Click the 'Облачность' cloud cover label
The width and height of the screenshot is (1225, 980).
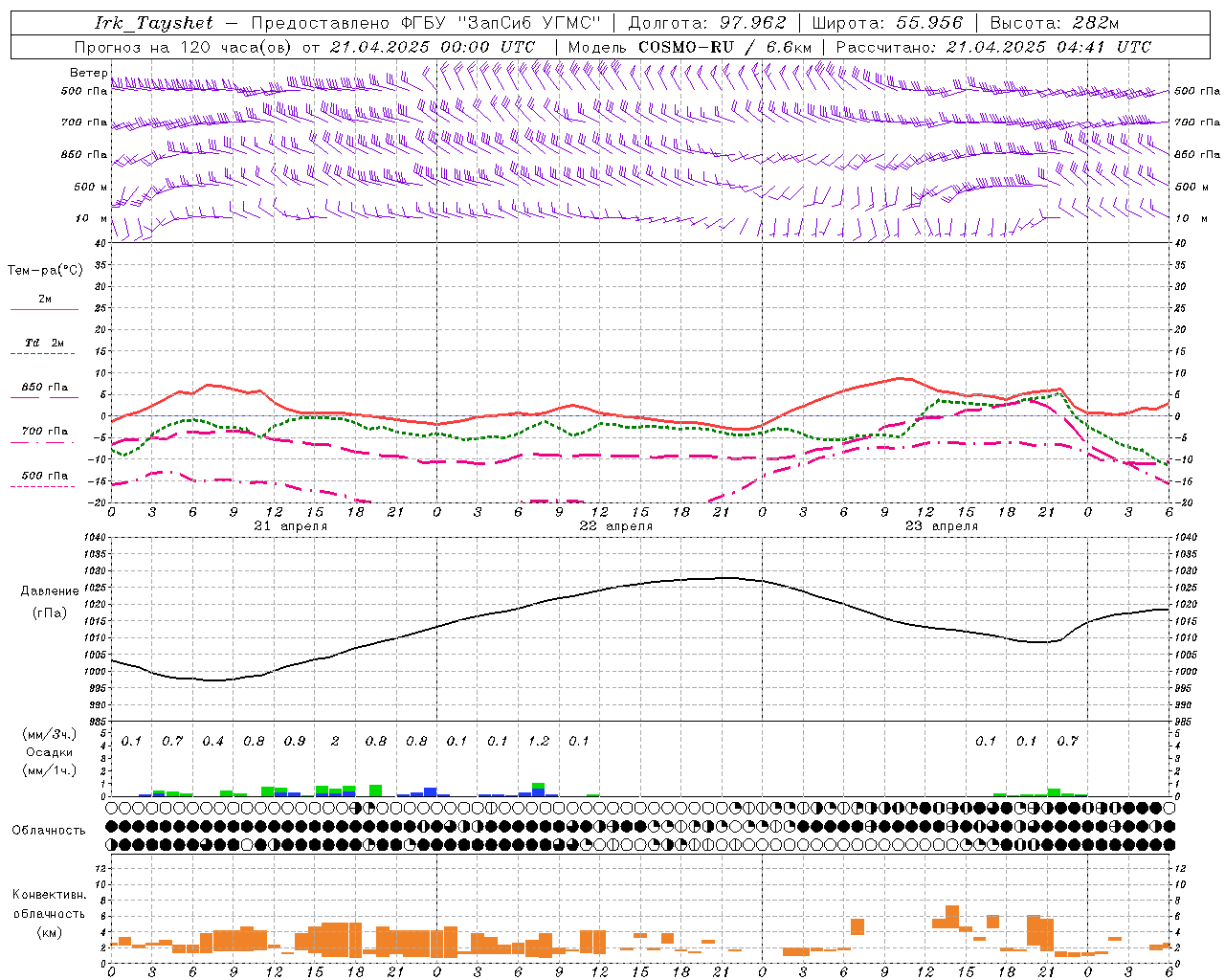(x=49, y=831)
